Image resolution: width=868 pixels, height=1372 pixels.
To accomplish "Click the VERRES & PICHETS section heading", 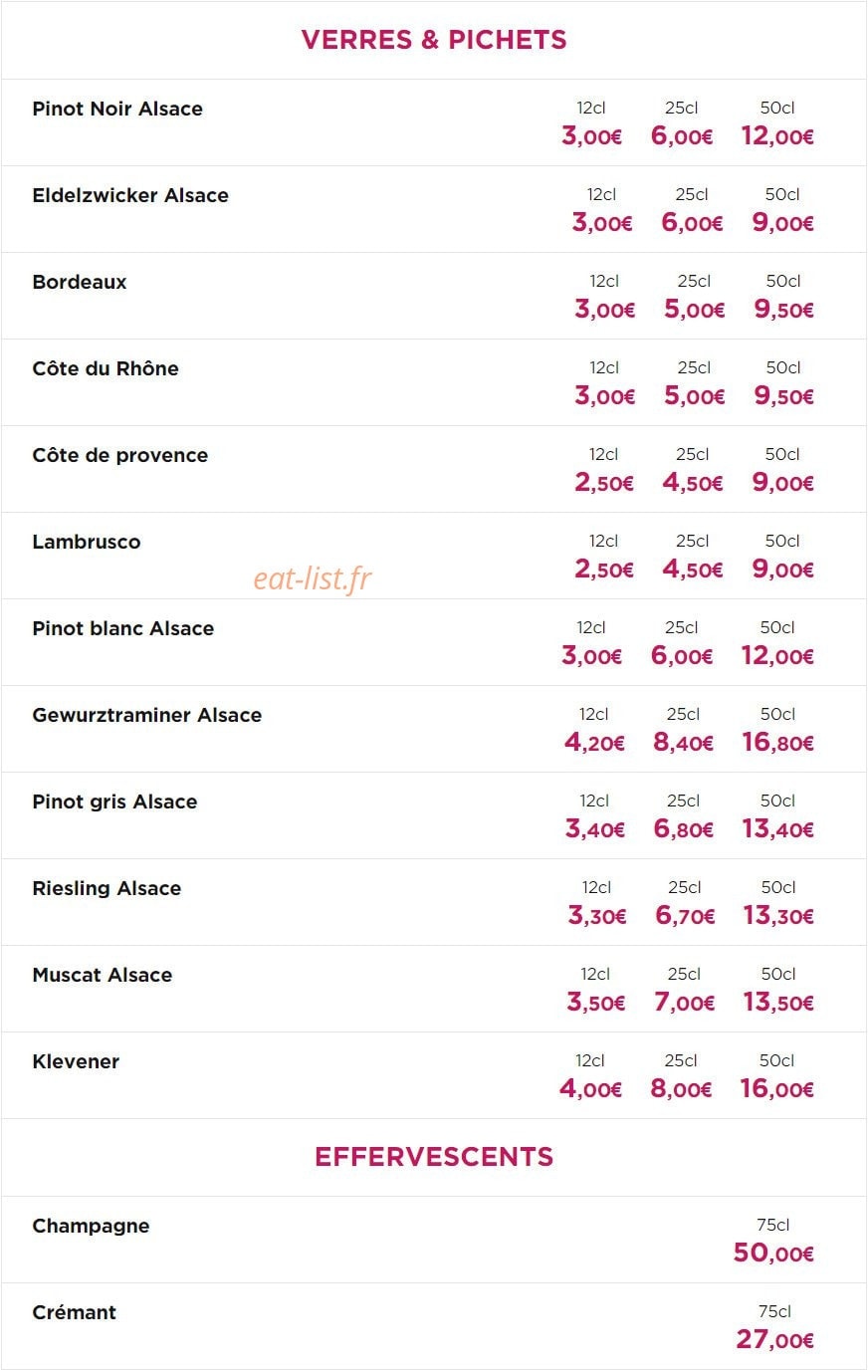I will click(434, 40).
